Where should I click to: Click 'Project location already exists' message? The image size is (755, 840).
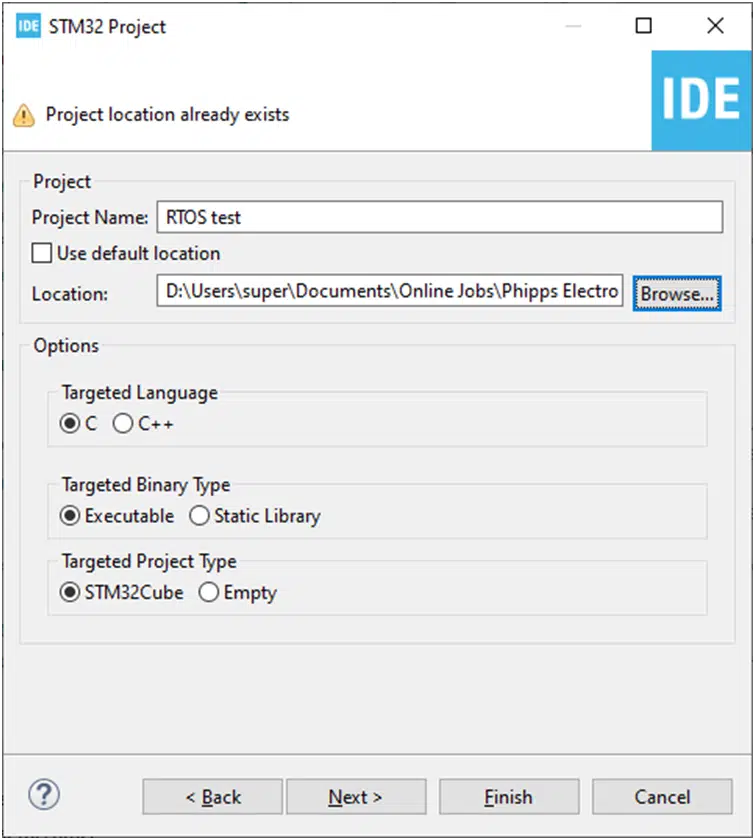pos(167,115)
